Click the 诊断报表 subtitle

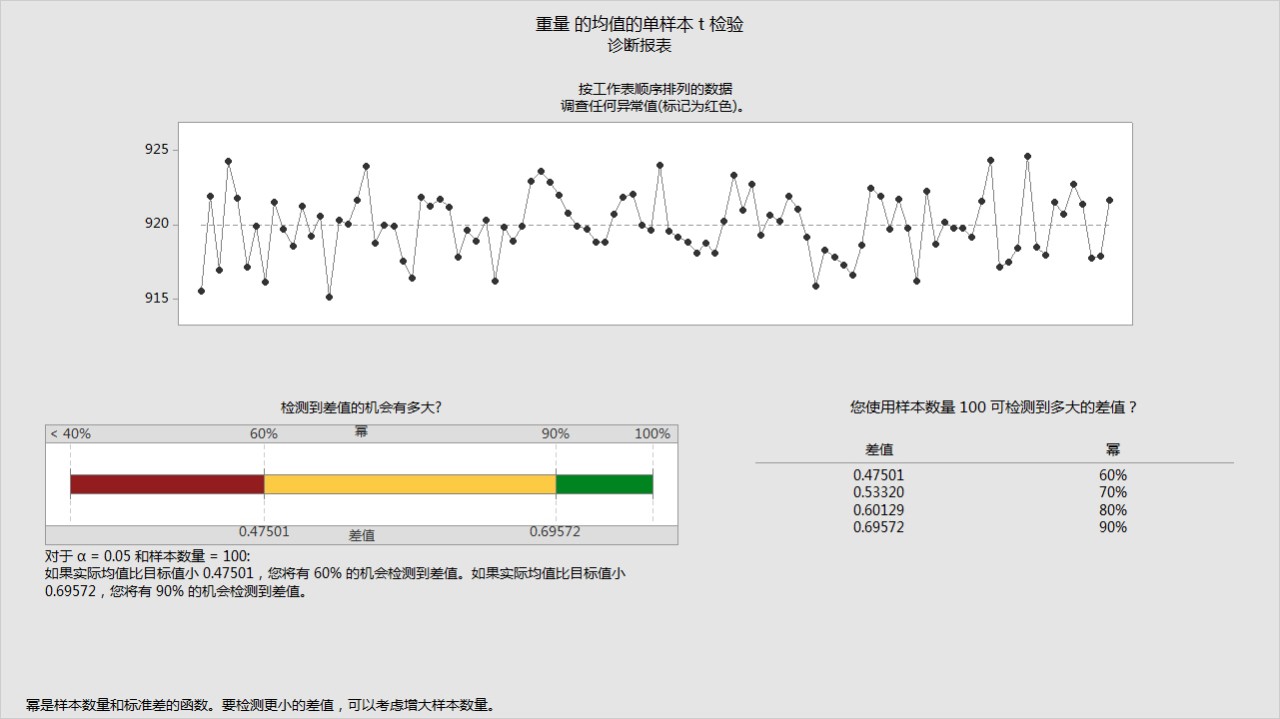(639, 45)
